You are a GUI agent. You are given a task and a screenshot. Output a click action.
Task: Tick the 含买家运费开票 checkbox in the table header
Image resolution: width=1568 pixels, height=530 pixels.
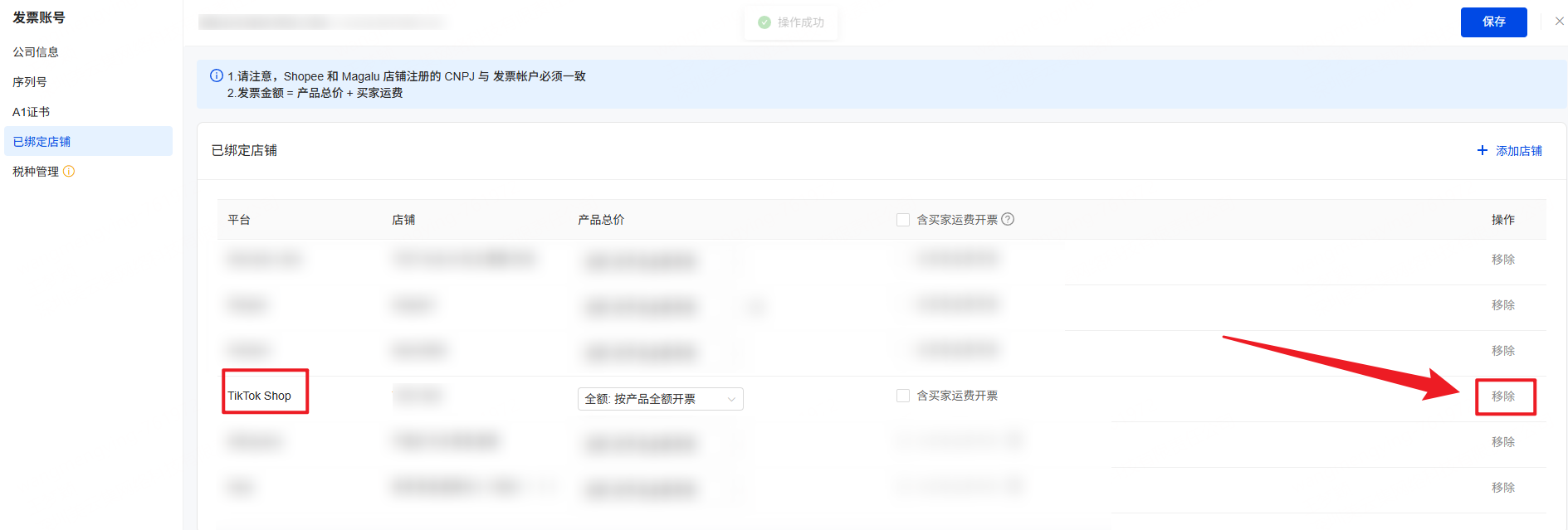[x=903, y=220]
